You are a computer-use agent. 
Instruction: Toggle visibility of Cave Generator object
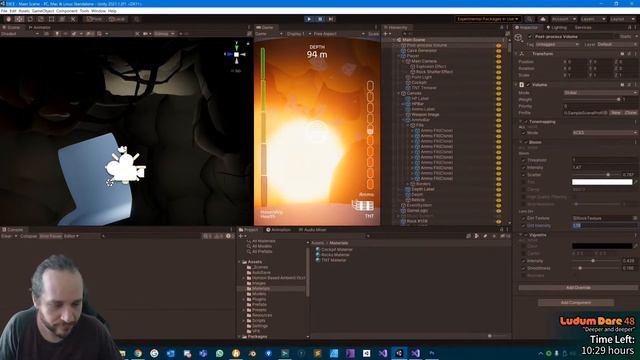[498, 51]
